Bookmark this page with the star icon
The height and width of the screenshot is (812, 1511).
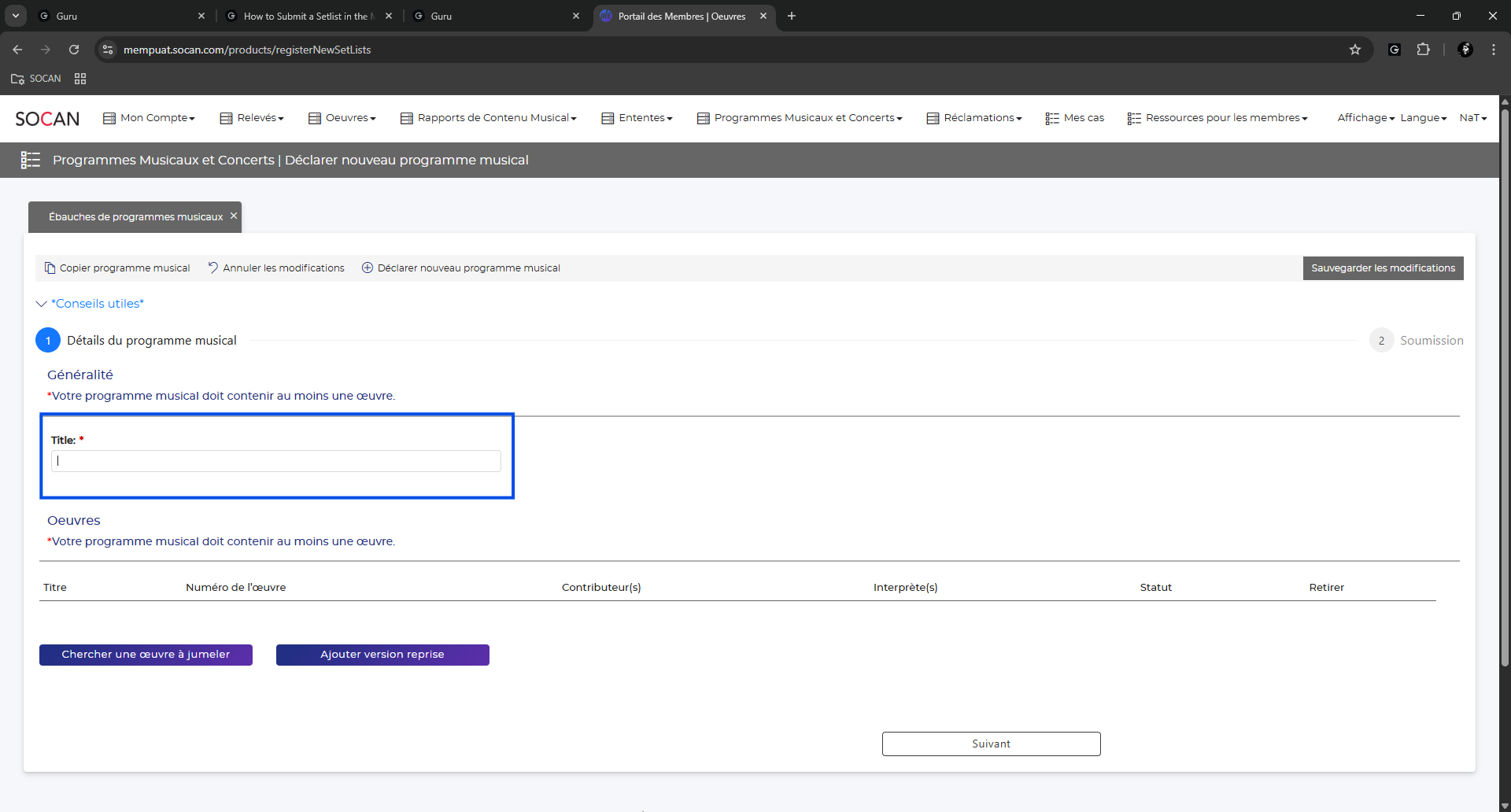(1354, 50)
